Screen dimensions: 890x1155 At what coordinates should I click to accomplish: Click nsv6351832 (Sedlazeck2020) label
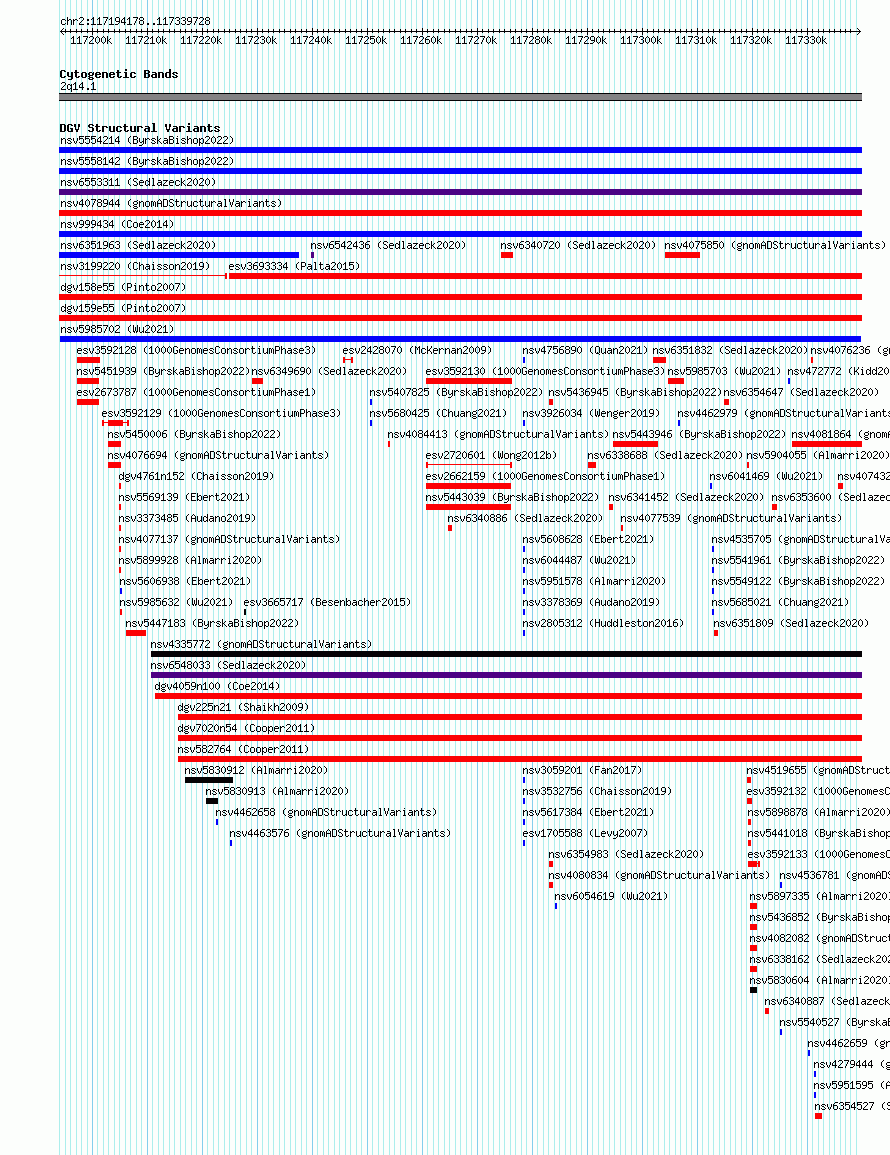pos(730,350)
